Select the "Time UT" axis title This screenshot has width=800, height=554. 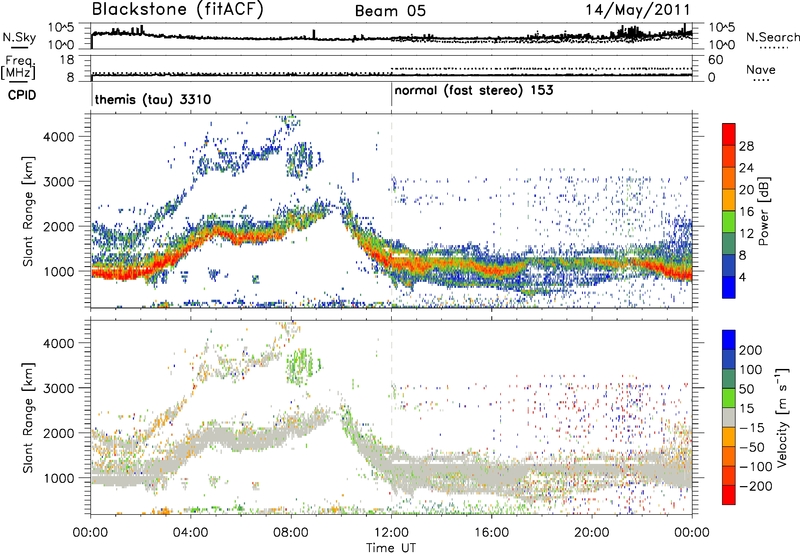(x=391, y=548)
